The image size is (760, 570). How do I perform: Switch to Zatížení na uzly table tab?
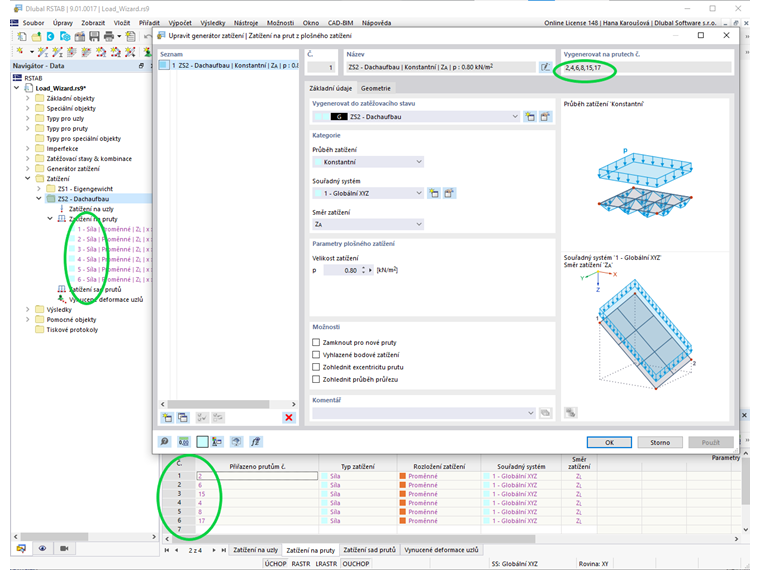point(255,550)
